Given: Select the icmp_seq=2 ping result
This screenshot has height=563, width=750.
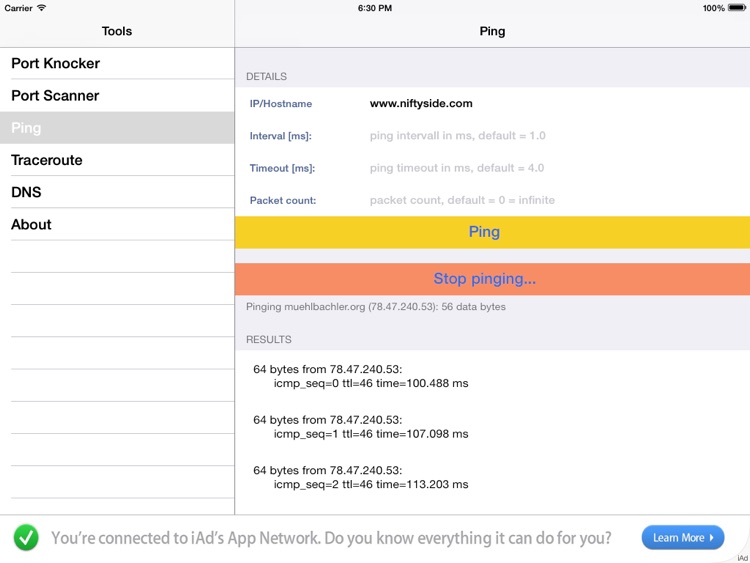Looking at the screenshot, I should tap(360, 477).
